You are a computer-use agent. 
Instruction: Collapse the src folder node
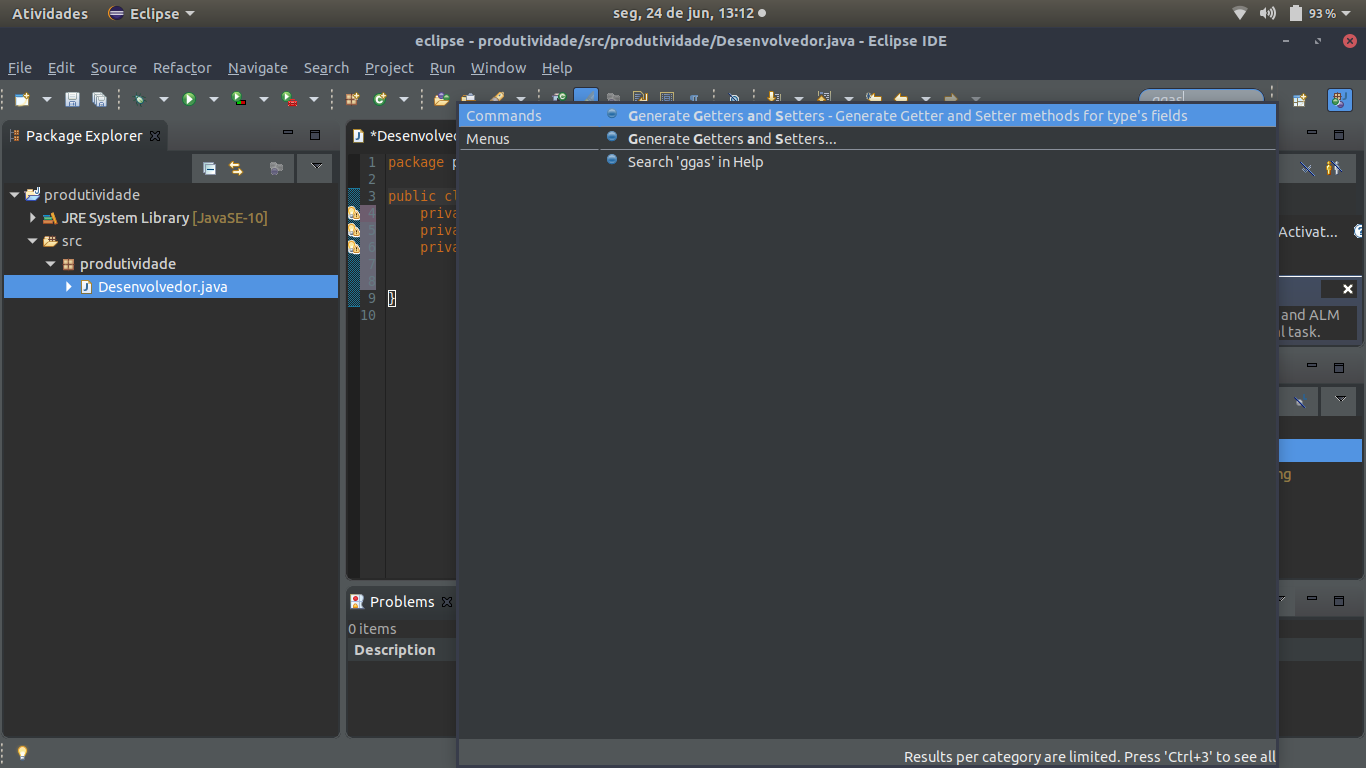coord(32,241)
